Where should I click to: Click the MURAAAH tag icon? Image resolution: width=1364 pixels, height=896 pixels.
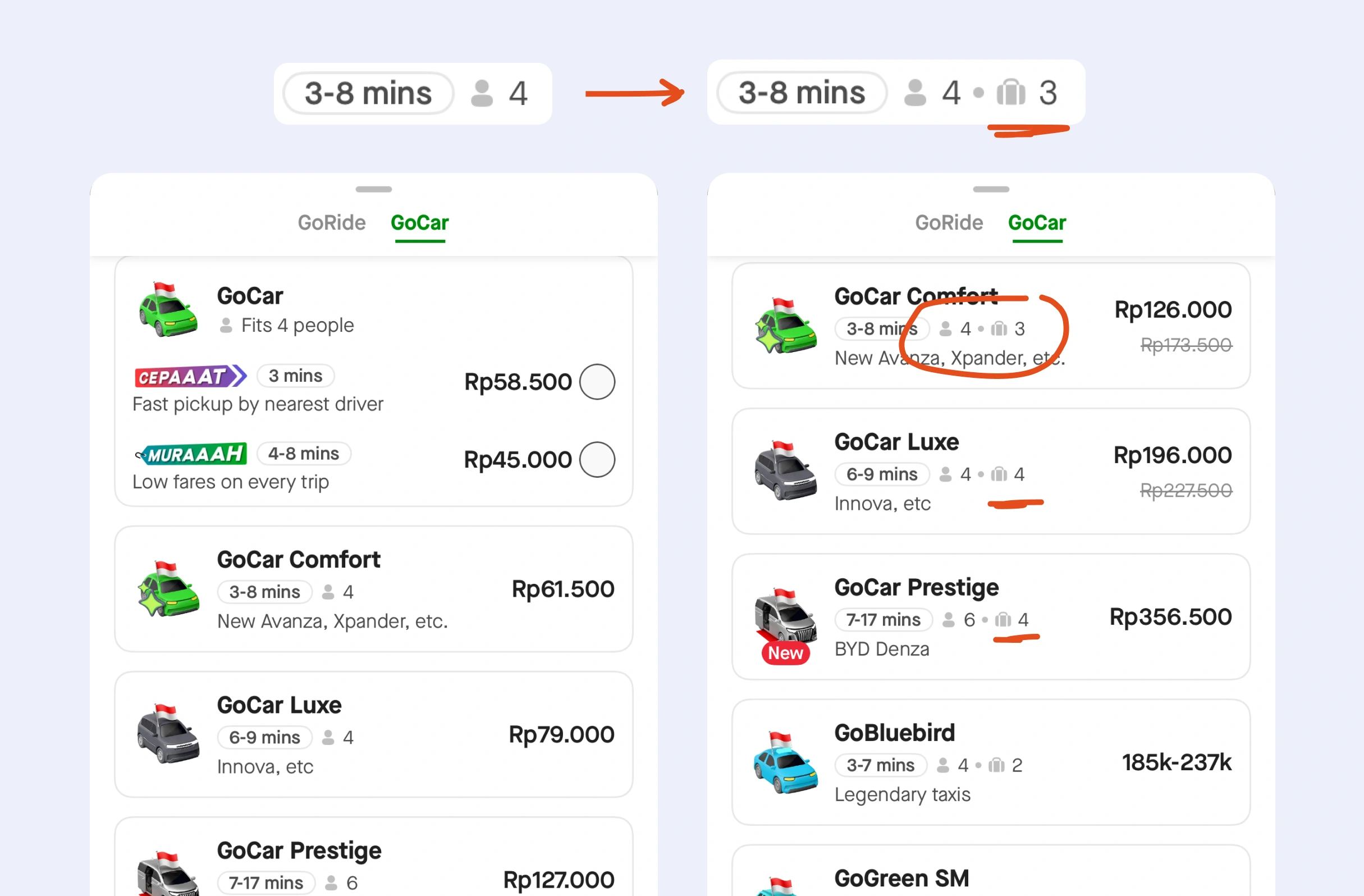(190, 454)
